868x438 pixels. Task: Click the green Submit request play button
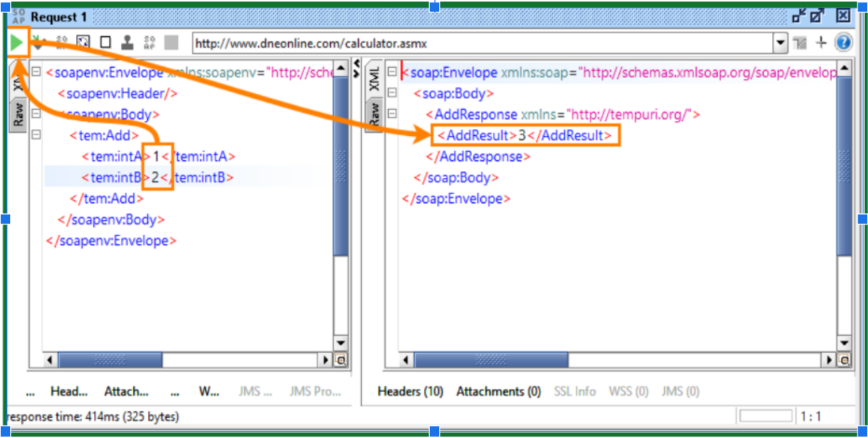coord(17,43)
